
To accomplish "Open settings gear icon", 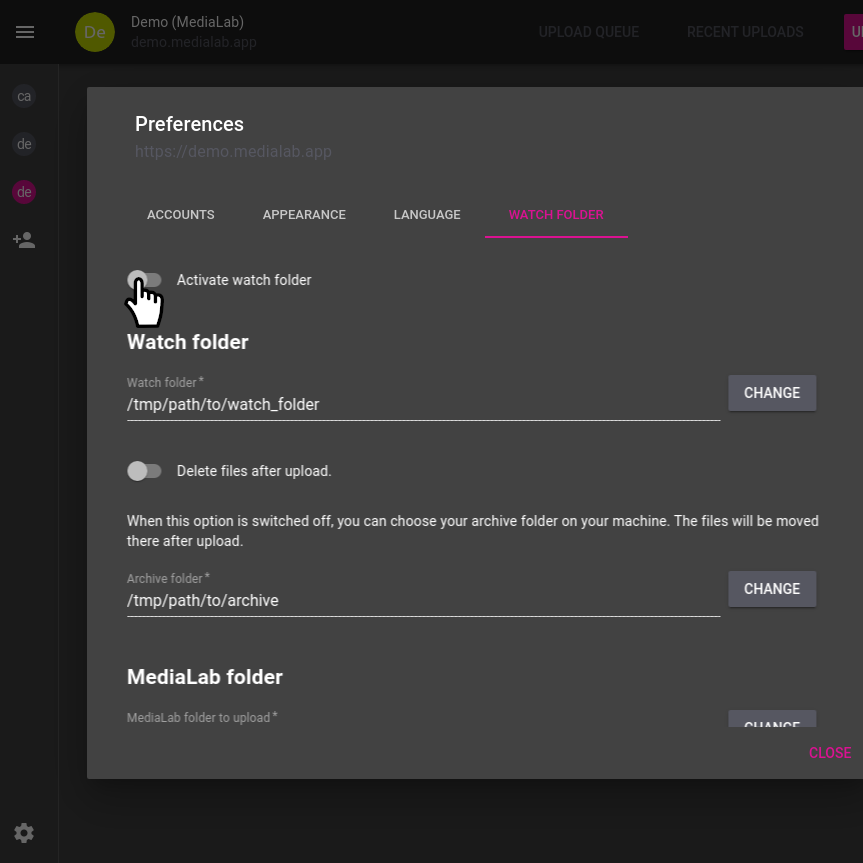I will point(24,833).
